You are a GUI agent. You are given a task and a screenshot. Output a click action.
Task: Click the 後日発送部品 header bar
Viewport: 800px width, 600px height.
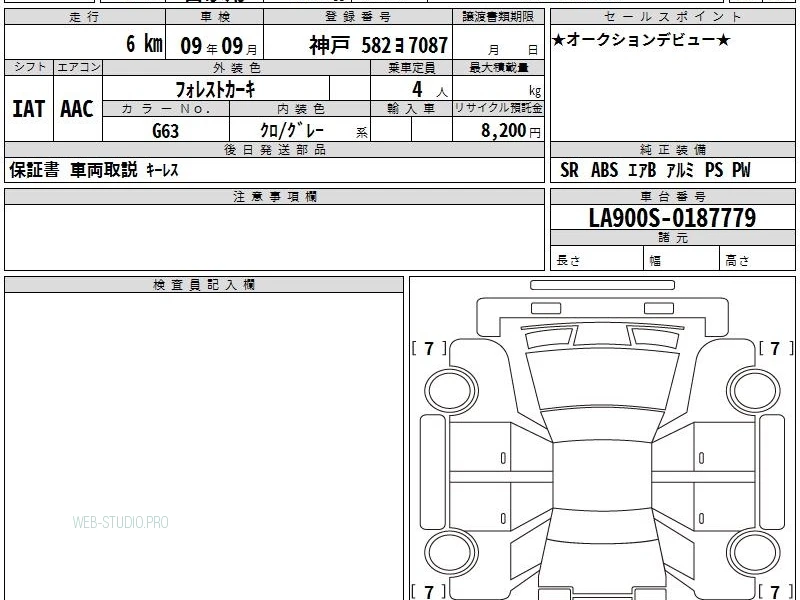pos(274,149)
